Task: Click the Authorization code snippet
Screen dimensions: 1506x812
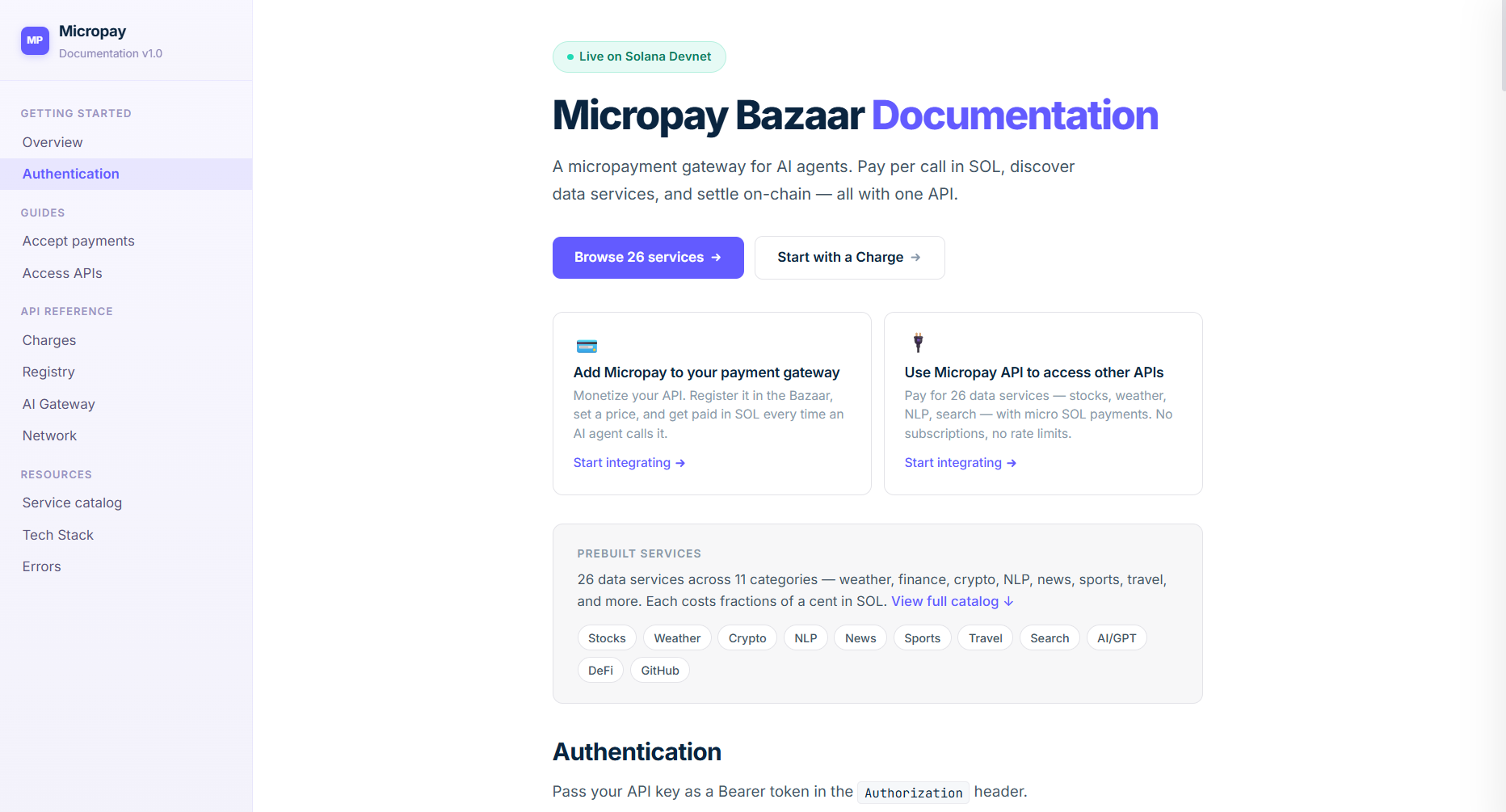Action: point(913,793)
